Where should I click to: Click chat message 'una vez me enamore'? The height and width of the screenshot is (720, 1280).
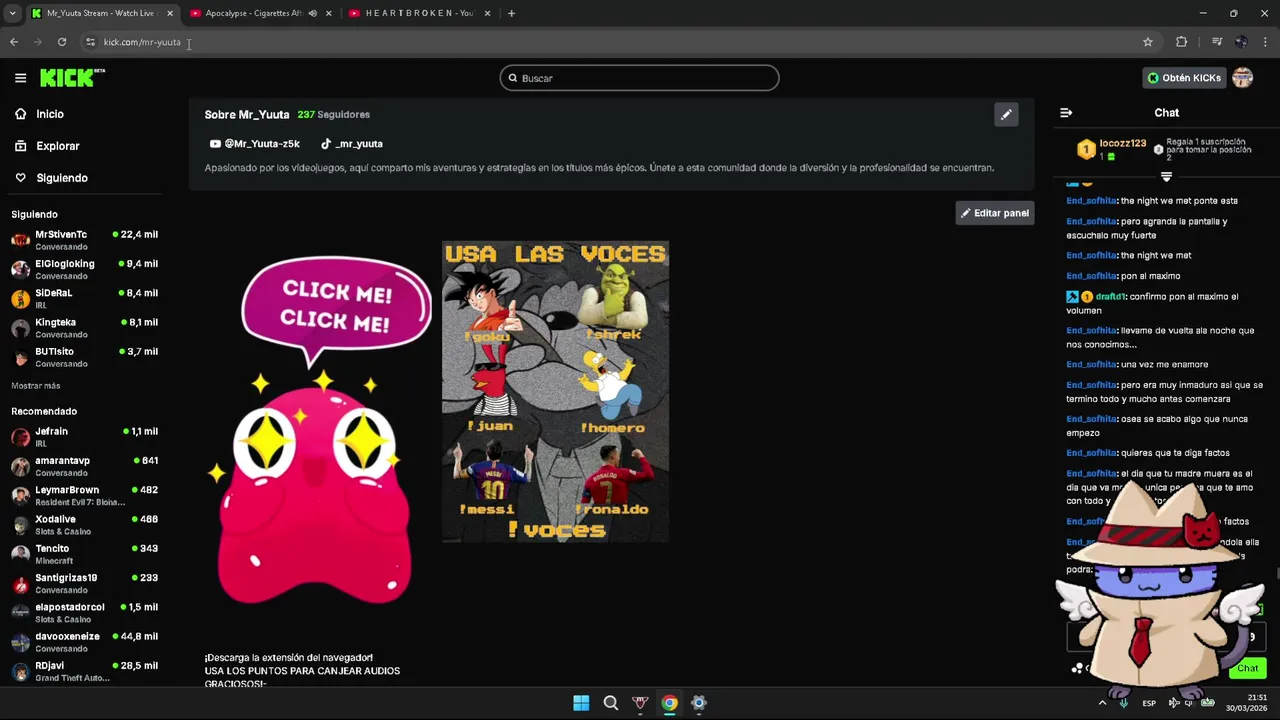(x=1164, y=365)
